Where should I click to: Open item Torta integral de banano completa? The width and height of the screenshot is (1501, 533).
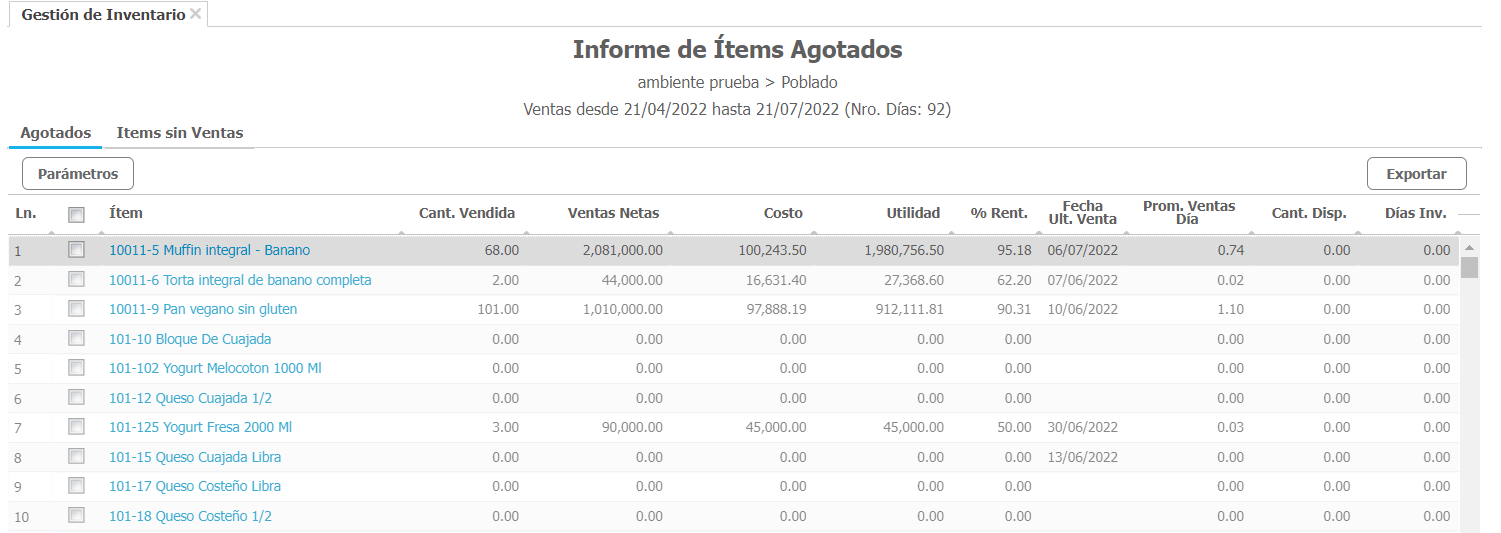tap(240, 280)
